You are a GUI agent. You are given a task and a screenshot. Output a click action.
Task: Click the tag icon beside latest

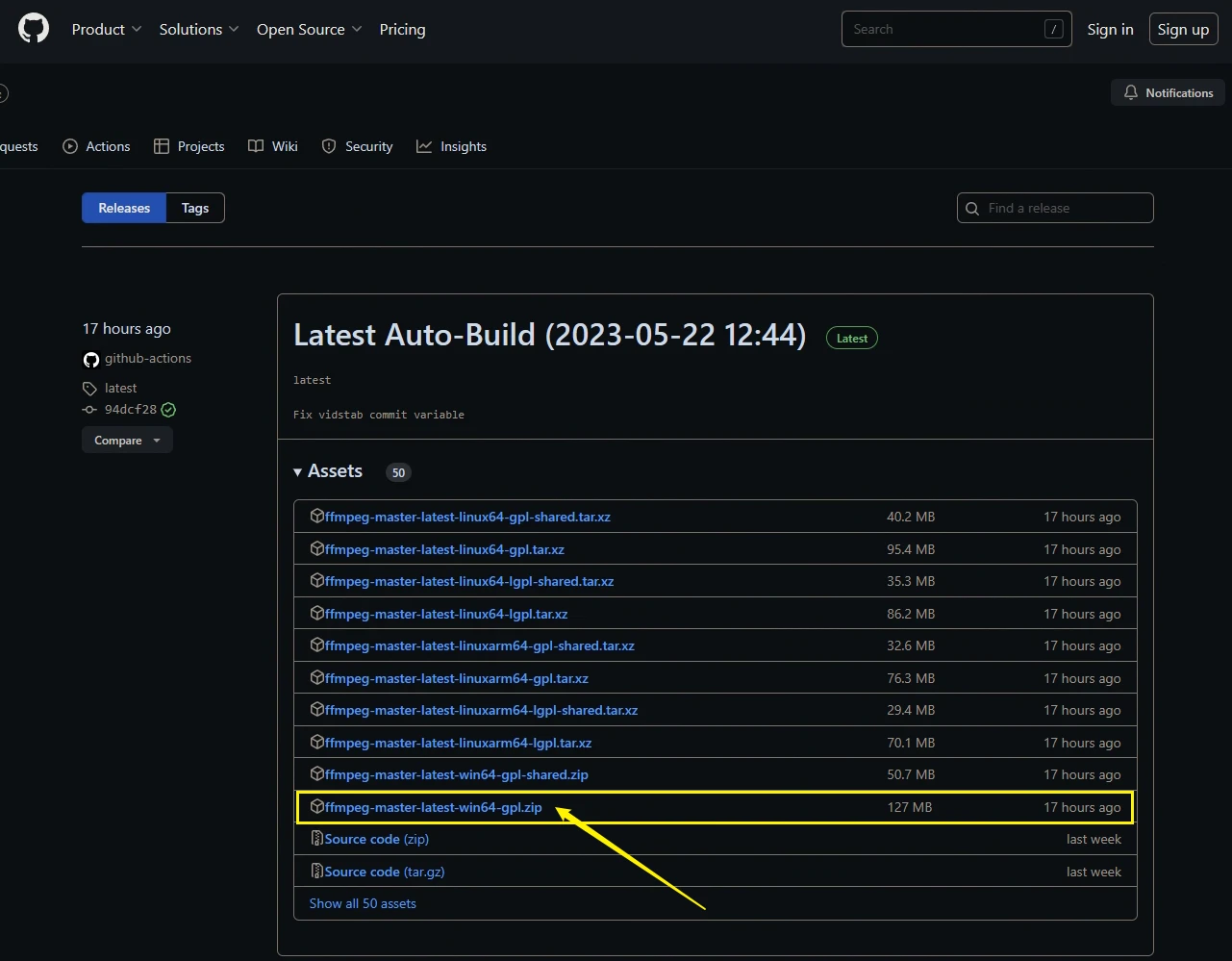click(90, 389)
